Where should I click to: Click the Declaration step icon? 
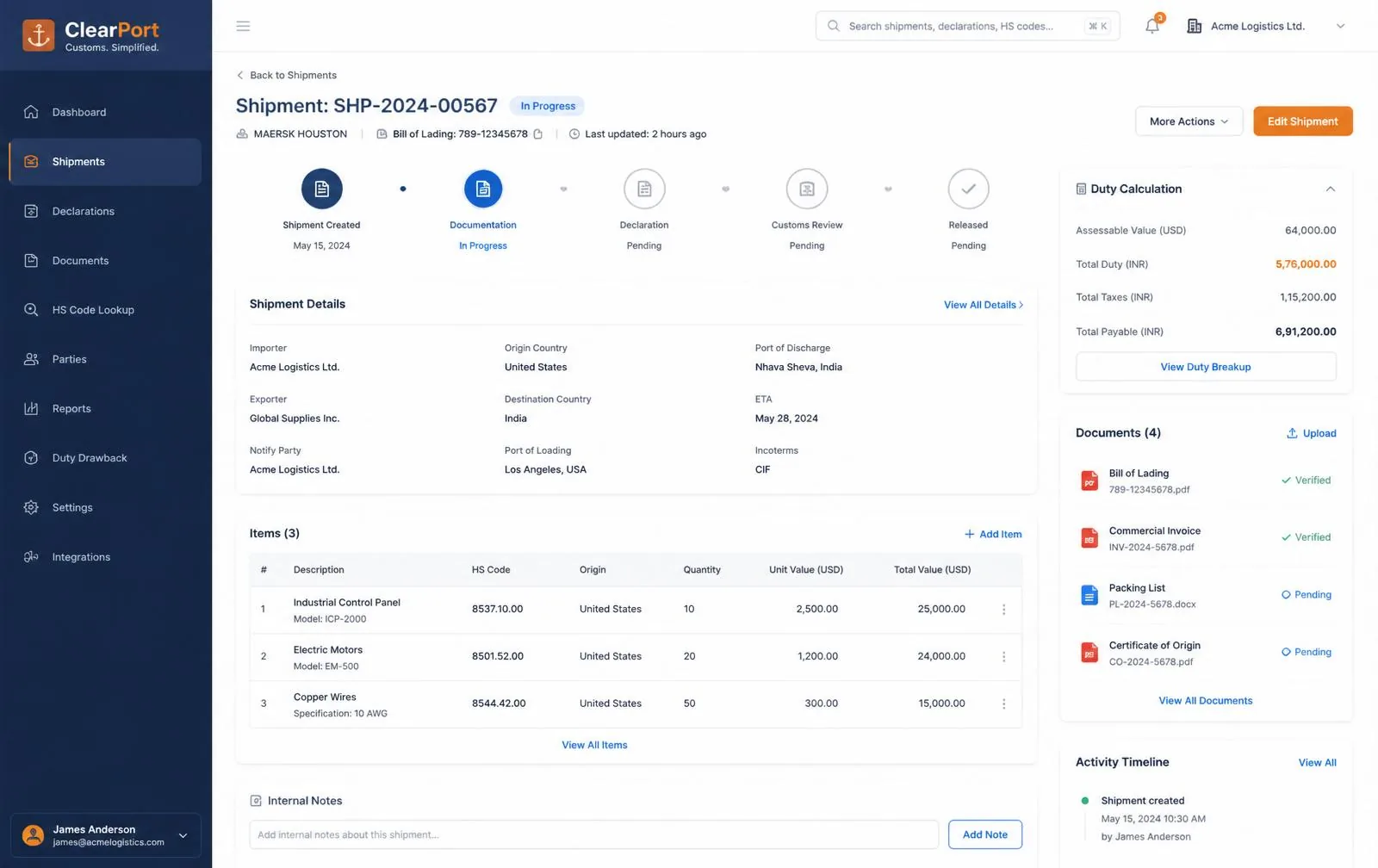pos(644,189)
